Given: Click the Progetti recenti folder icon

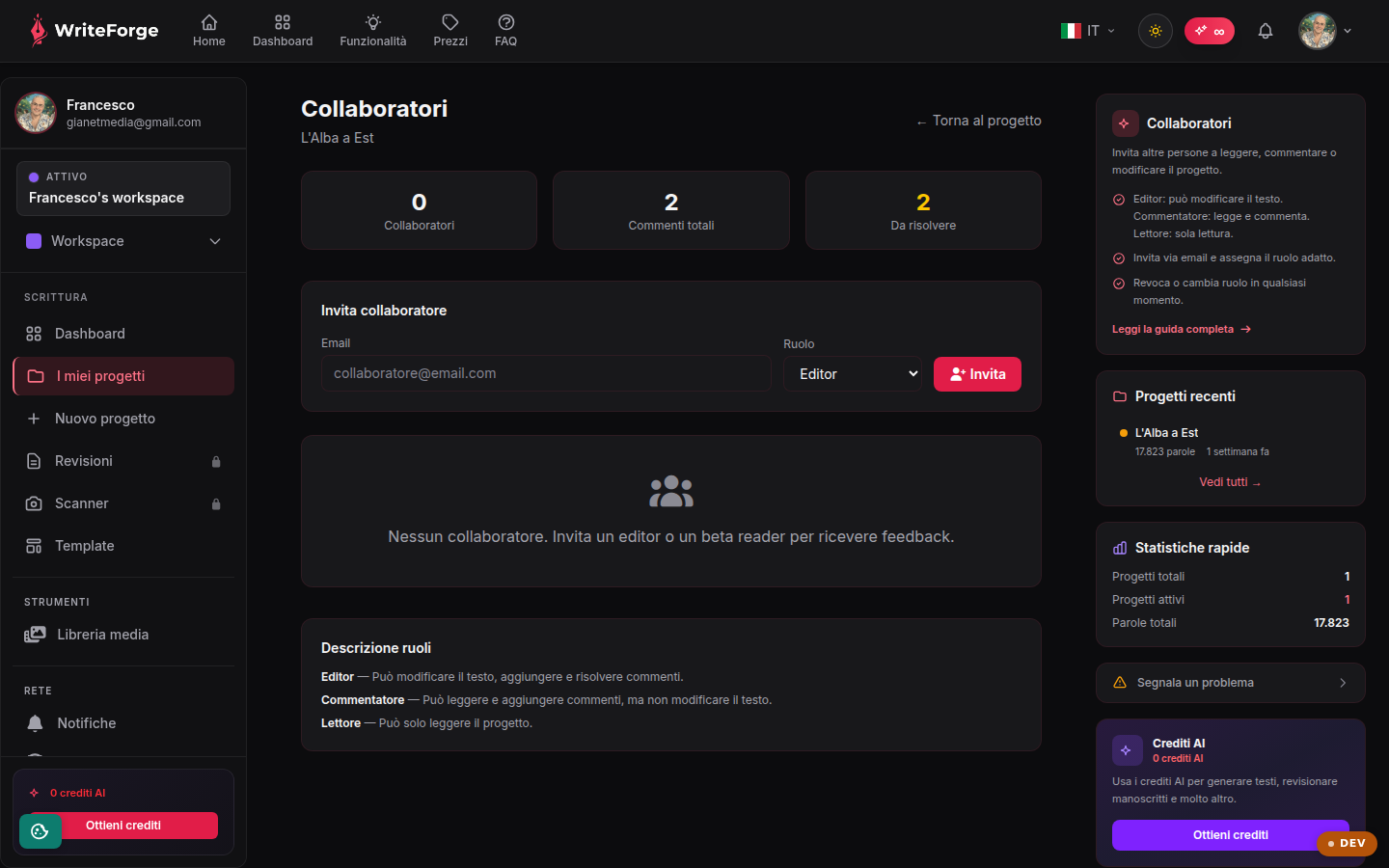Looking at the screenshot, I should [1120, 396].
